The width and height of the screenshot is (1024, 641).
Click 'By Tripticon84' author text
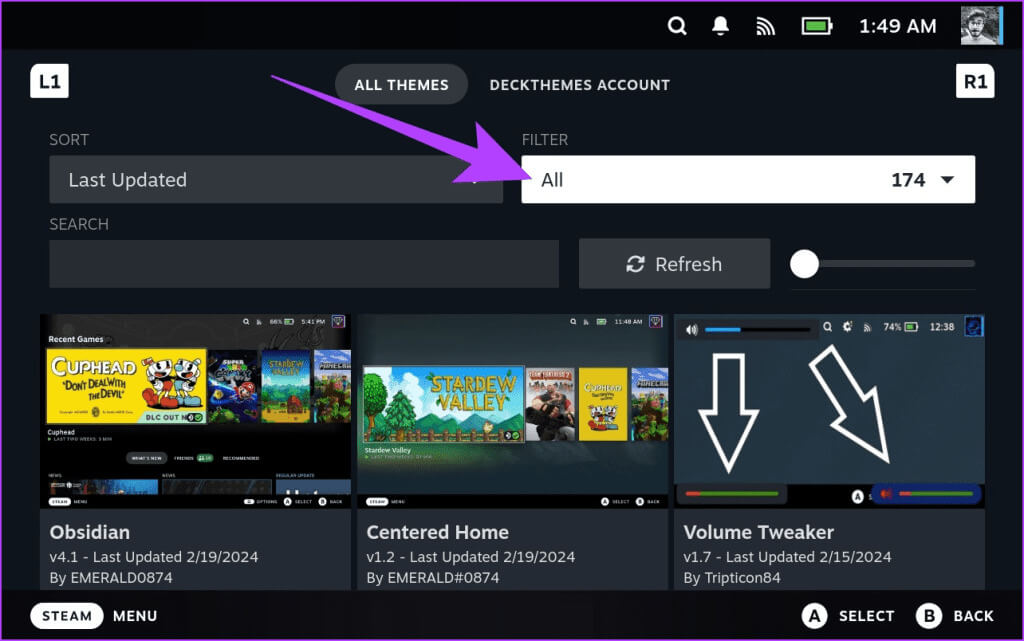(731, 578)
